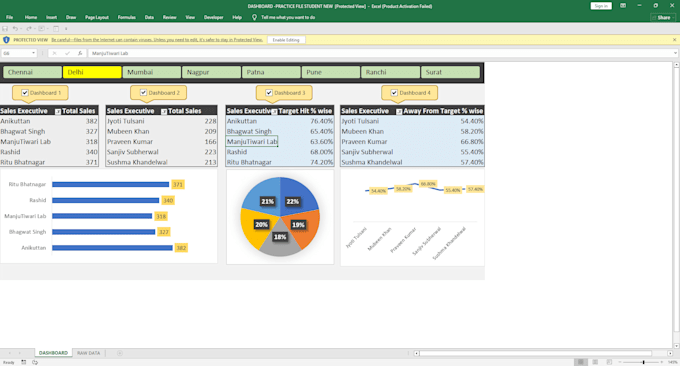Click the accessibility icon in status bar
Viewport: 680px width, 366px height.
click(x=35, y=362)
